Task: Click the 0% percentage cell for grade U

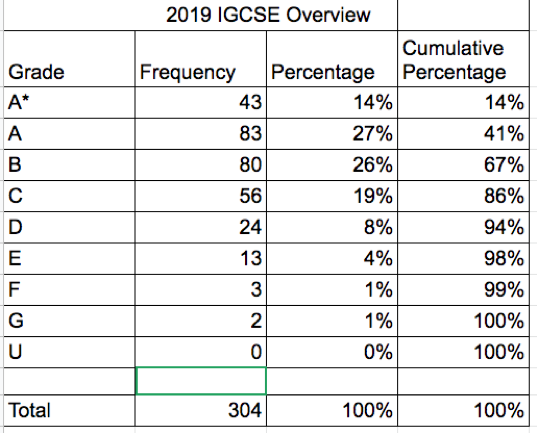Action: (x=332, y=352)
